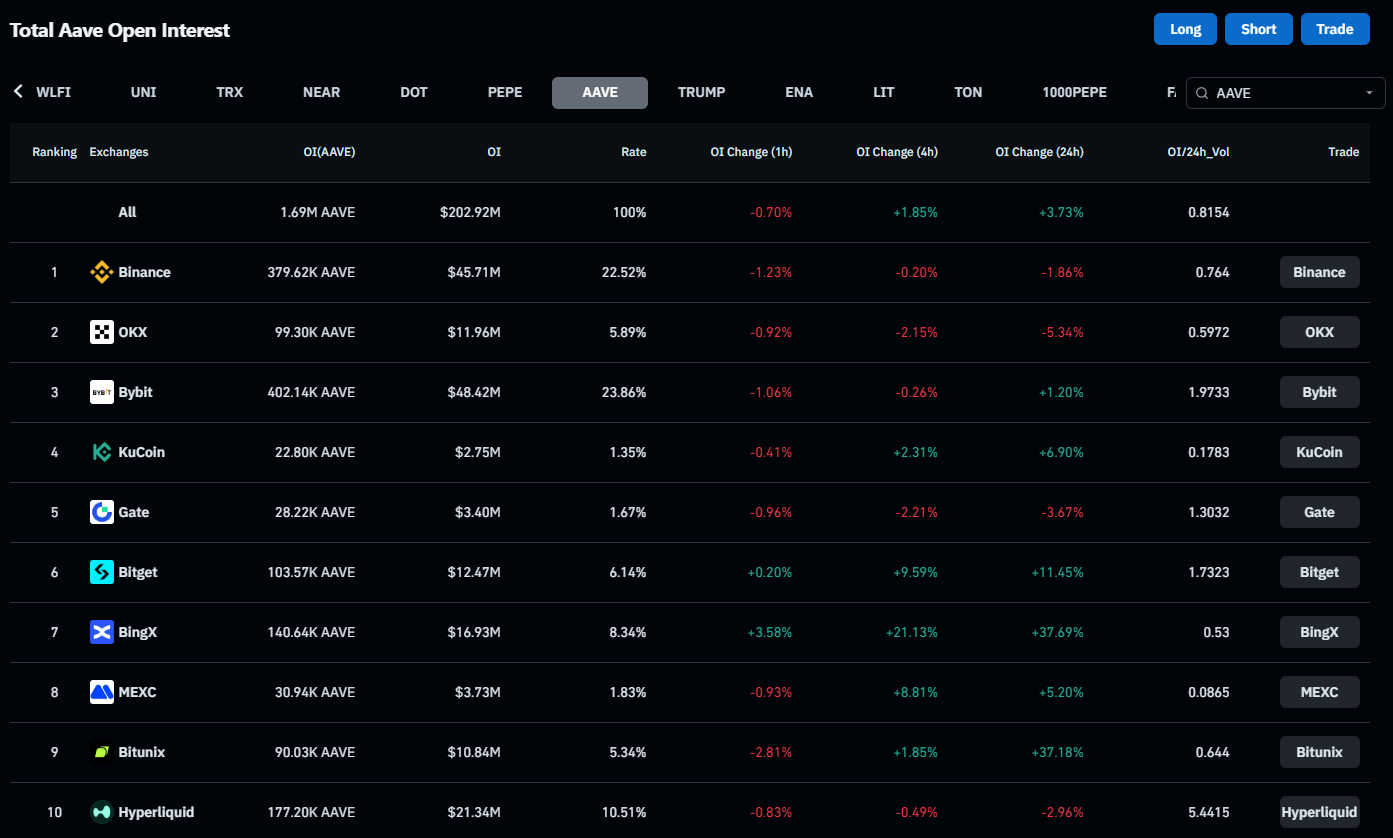Screen dimensions: 1393x838
Task: Open the MEXC trade button
Action: [1319, 692]
